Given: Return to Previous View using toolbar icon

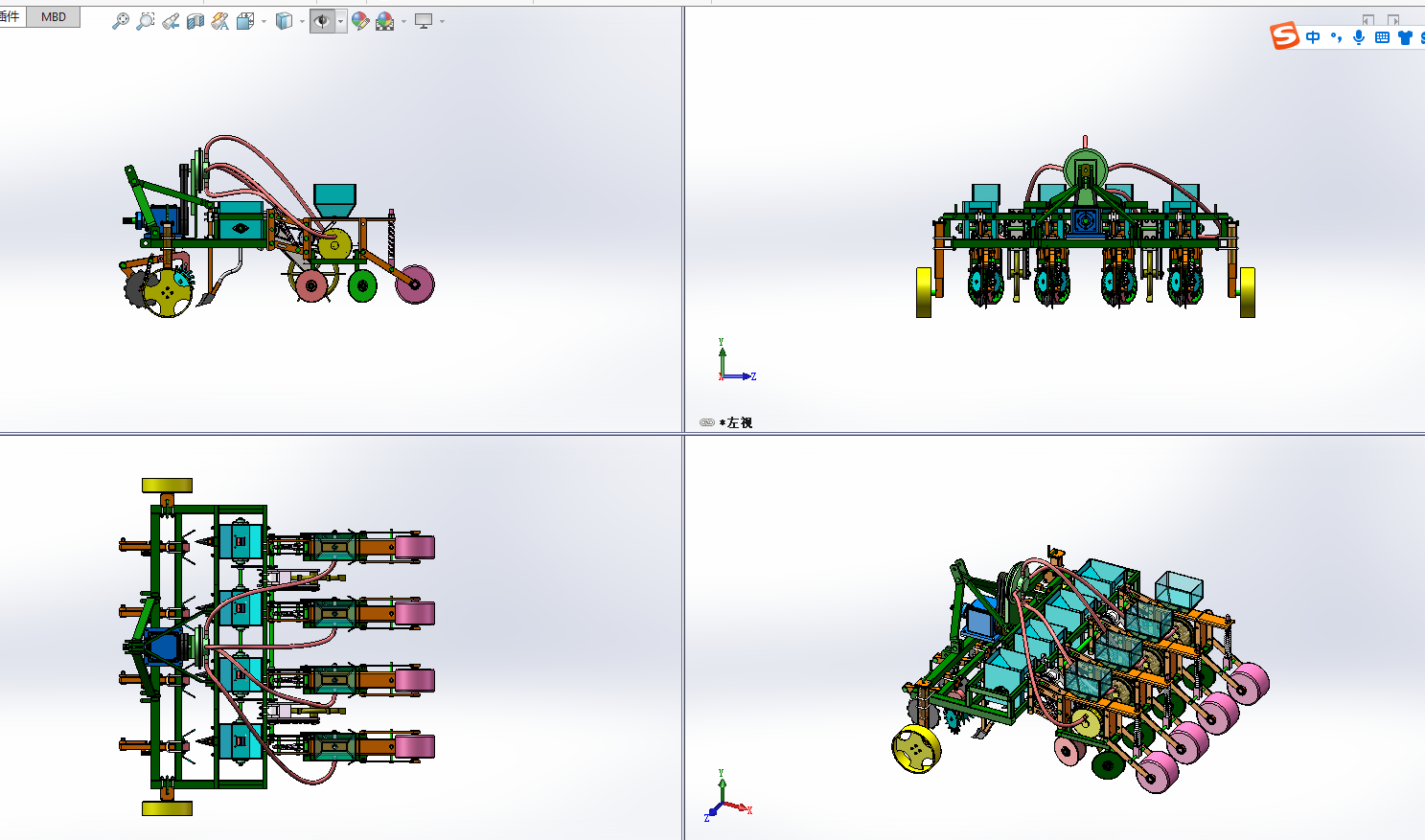Looking at the screenshot, I should pyautogui.click(x=171, y=21).
